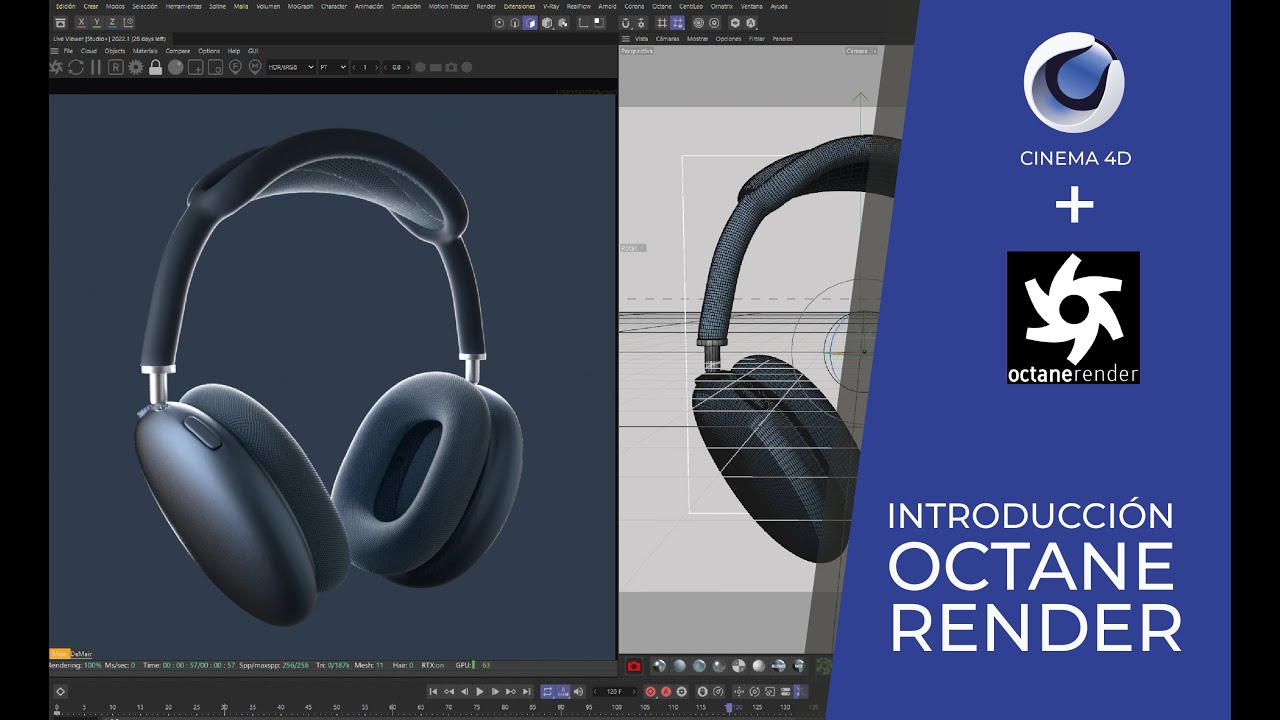This screenshot has height=720, width=1280.
Task: Click the bright white material sphere swatch
Action: (x=759, y=666)
